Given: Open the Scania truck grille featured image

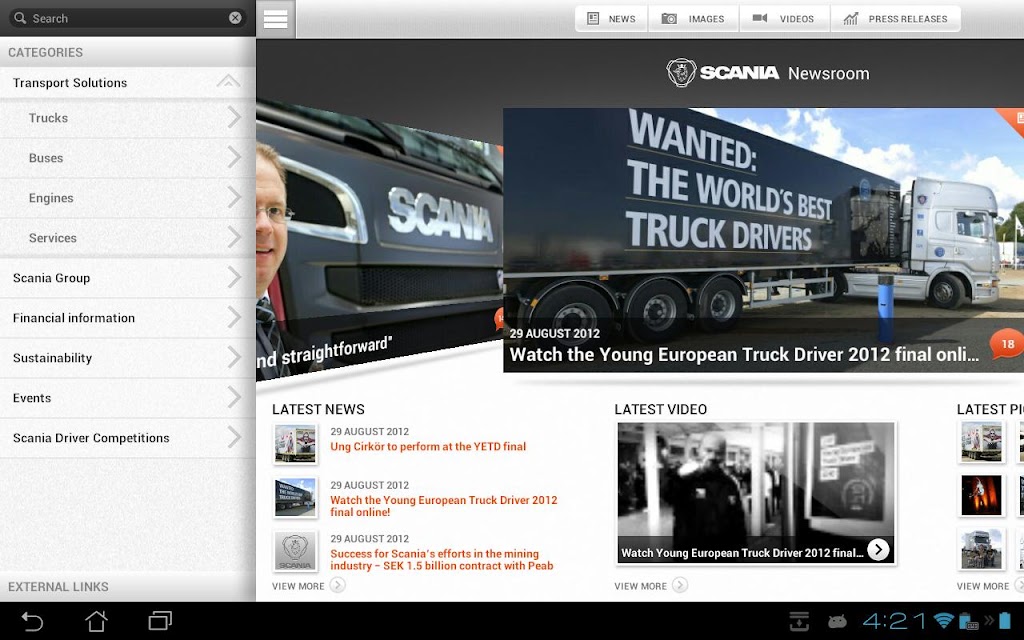Looking at the screenshot, I should point(379,242).
